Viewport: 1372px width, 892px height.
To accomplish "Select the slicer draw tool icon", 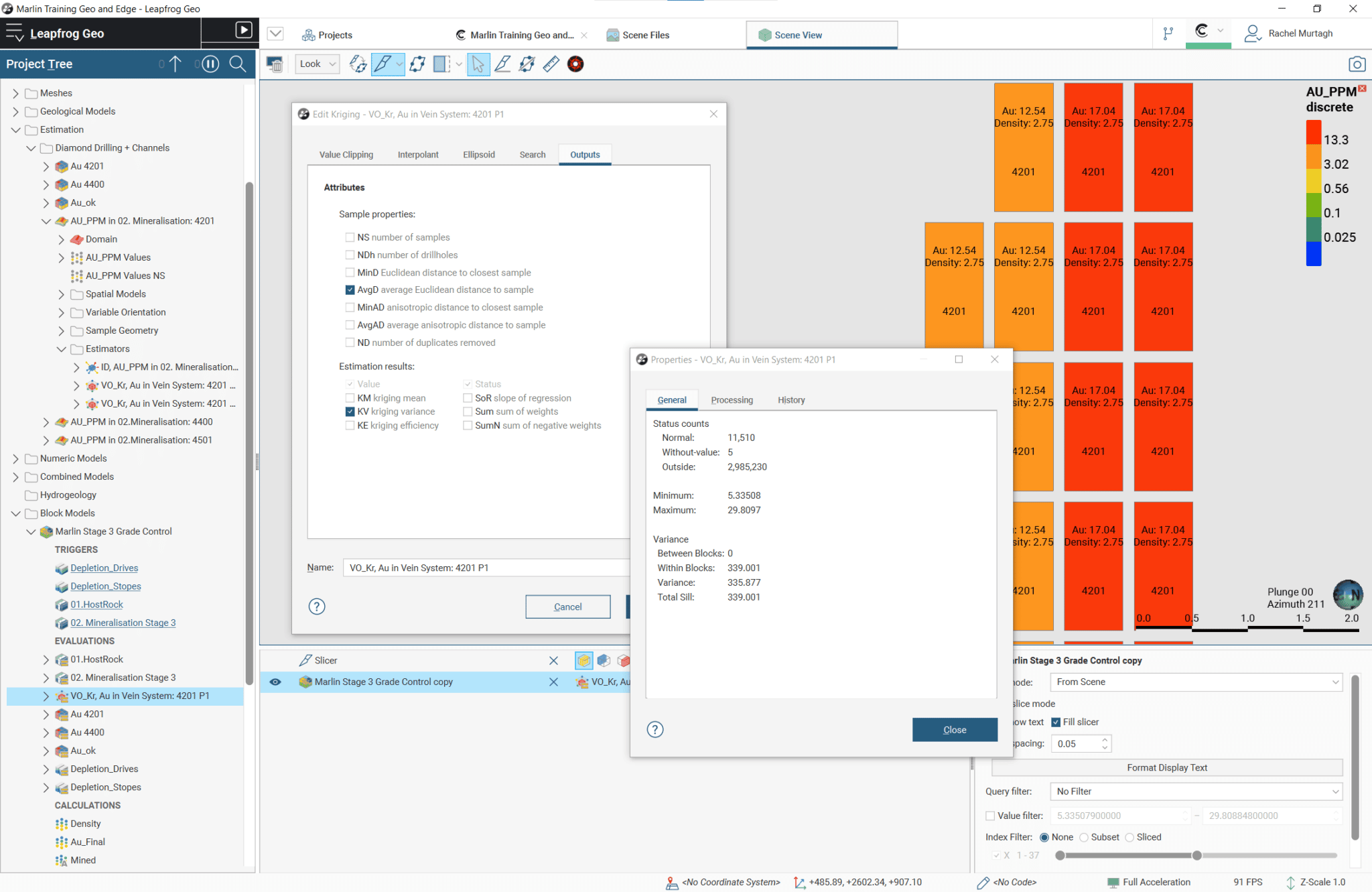I will pos(383,64).
